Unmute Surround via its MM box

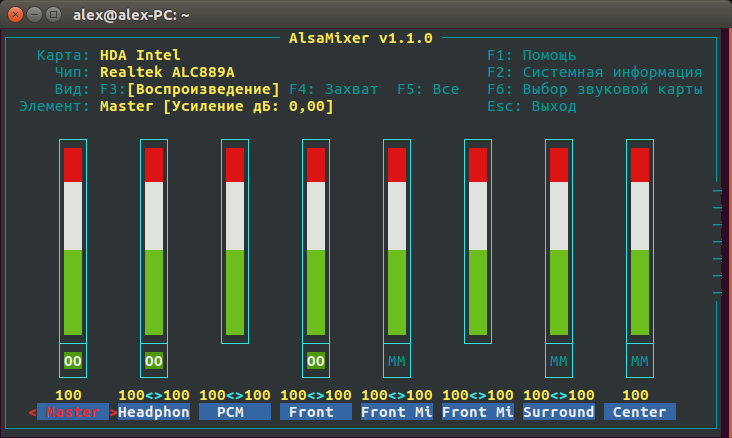click(559, 361)
